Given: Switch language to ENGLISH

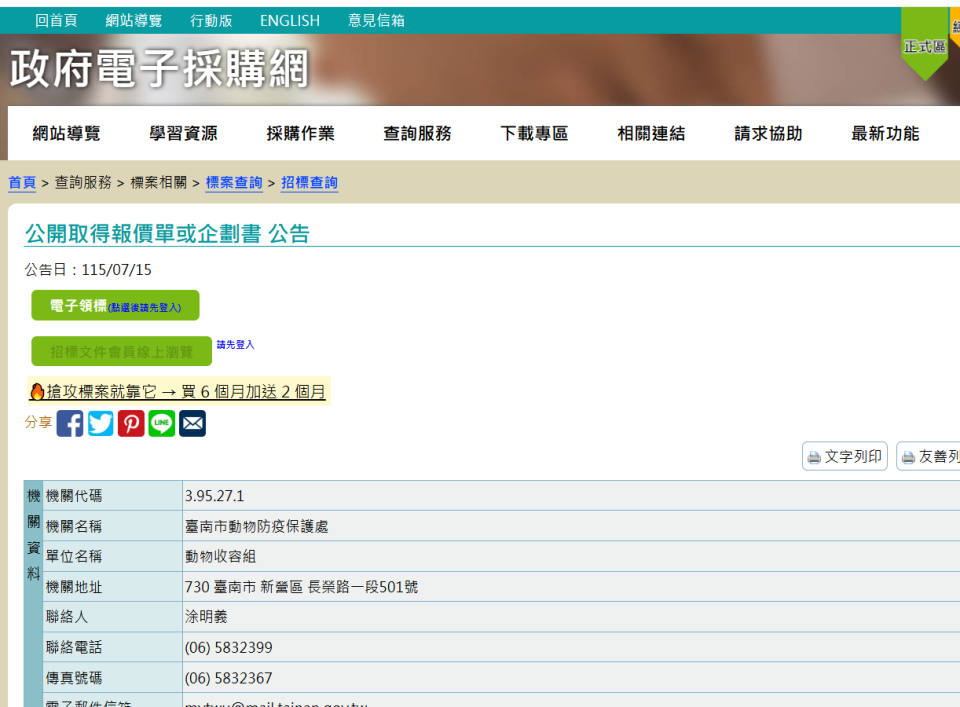Looking at the screenshot, I should tap(290, 21).
